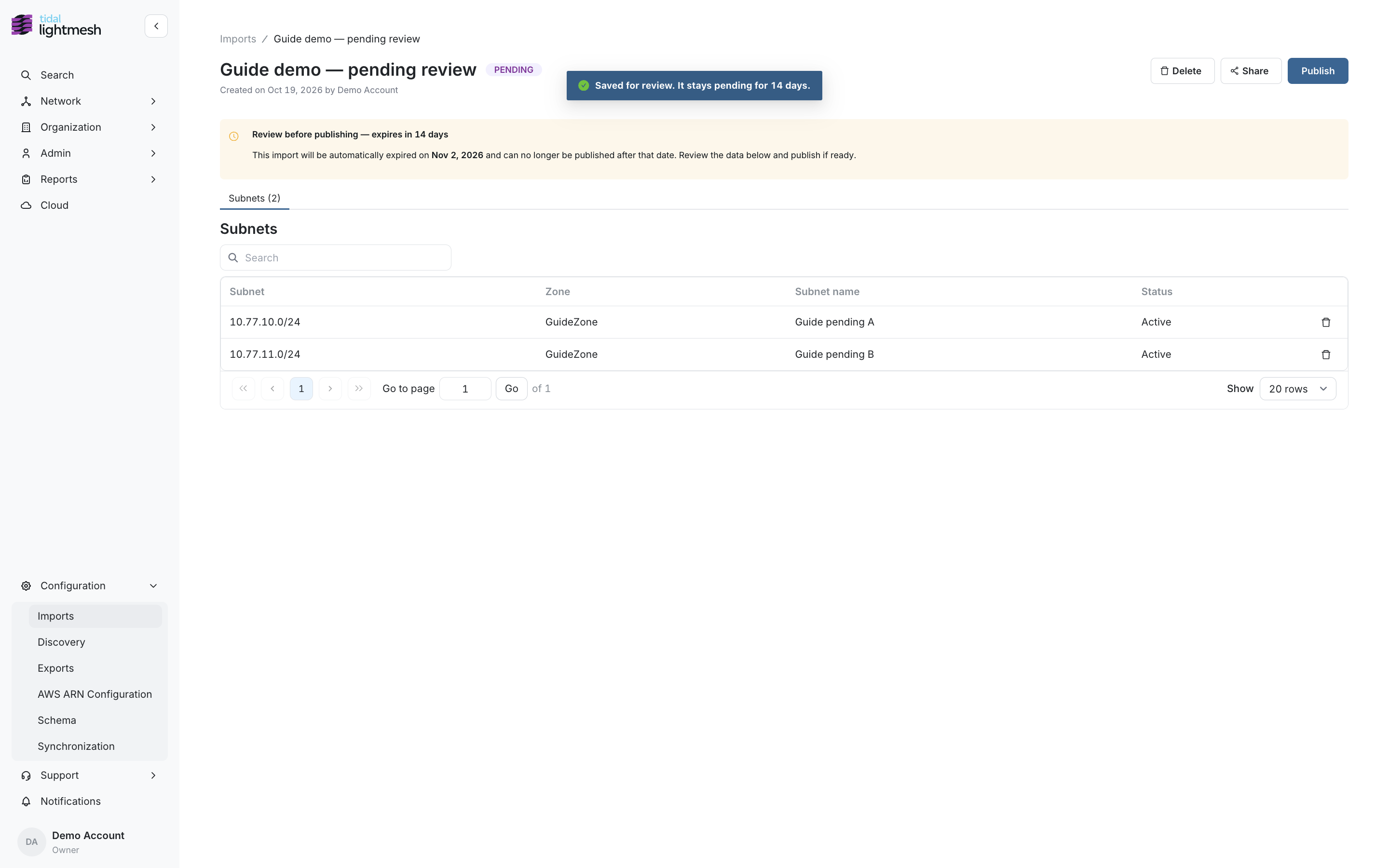The height and width of the screenshot is (868, 1389).
Task: Click the Go to page number field
Action: click(x=465, y=389)
